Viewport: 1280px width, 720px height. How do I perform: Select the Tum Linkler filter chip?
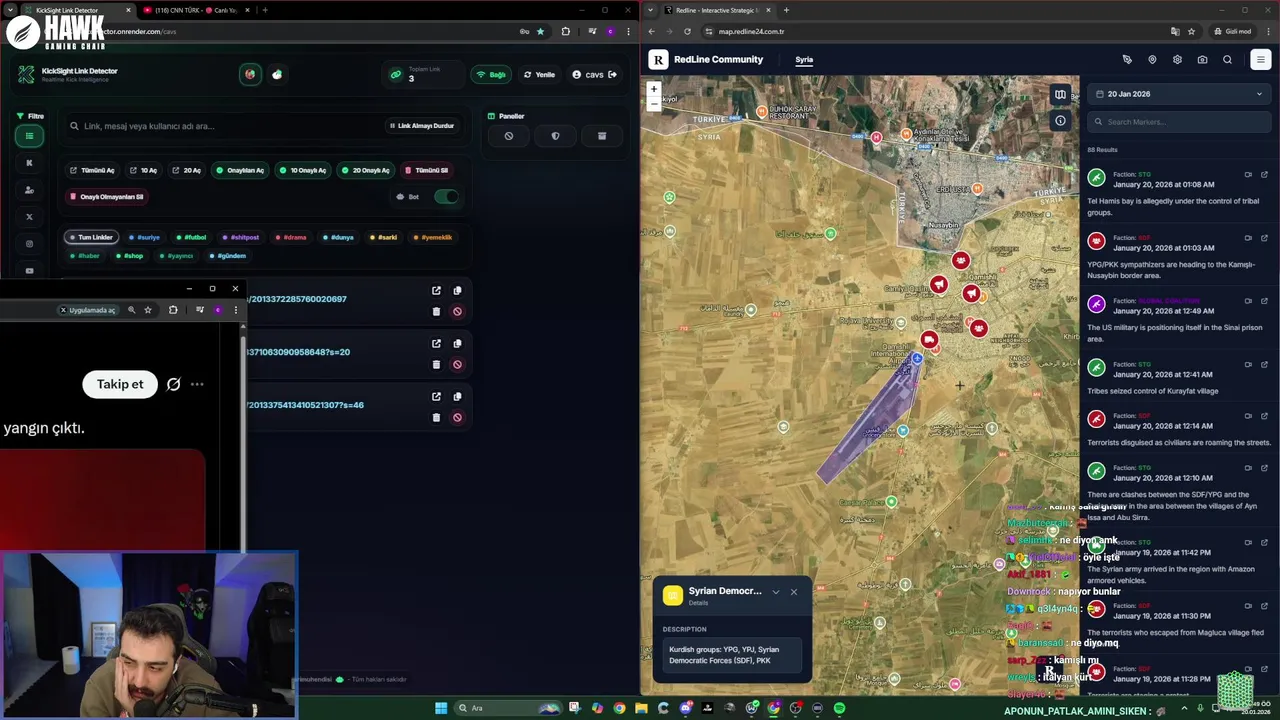(x=92, y=238)
